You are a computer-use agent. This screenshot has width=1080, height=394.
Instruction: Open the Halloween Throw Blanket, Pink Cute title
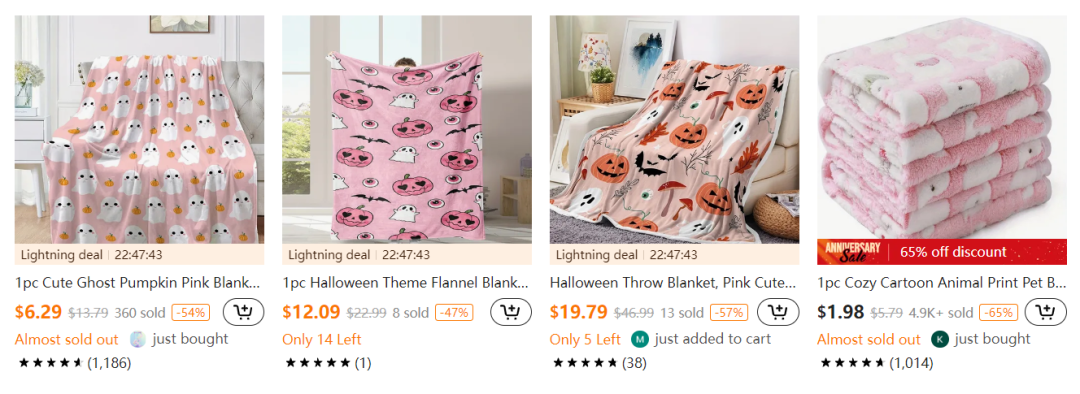coord(673,282)
